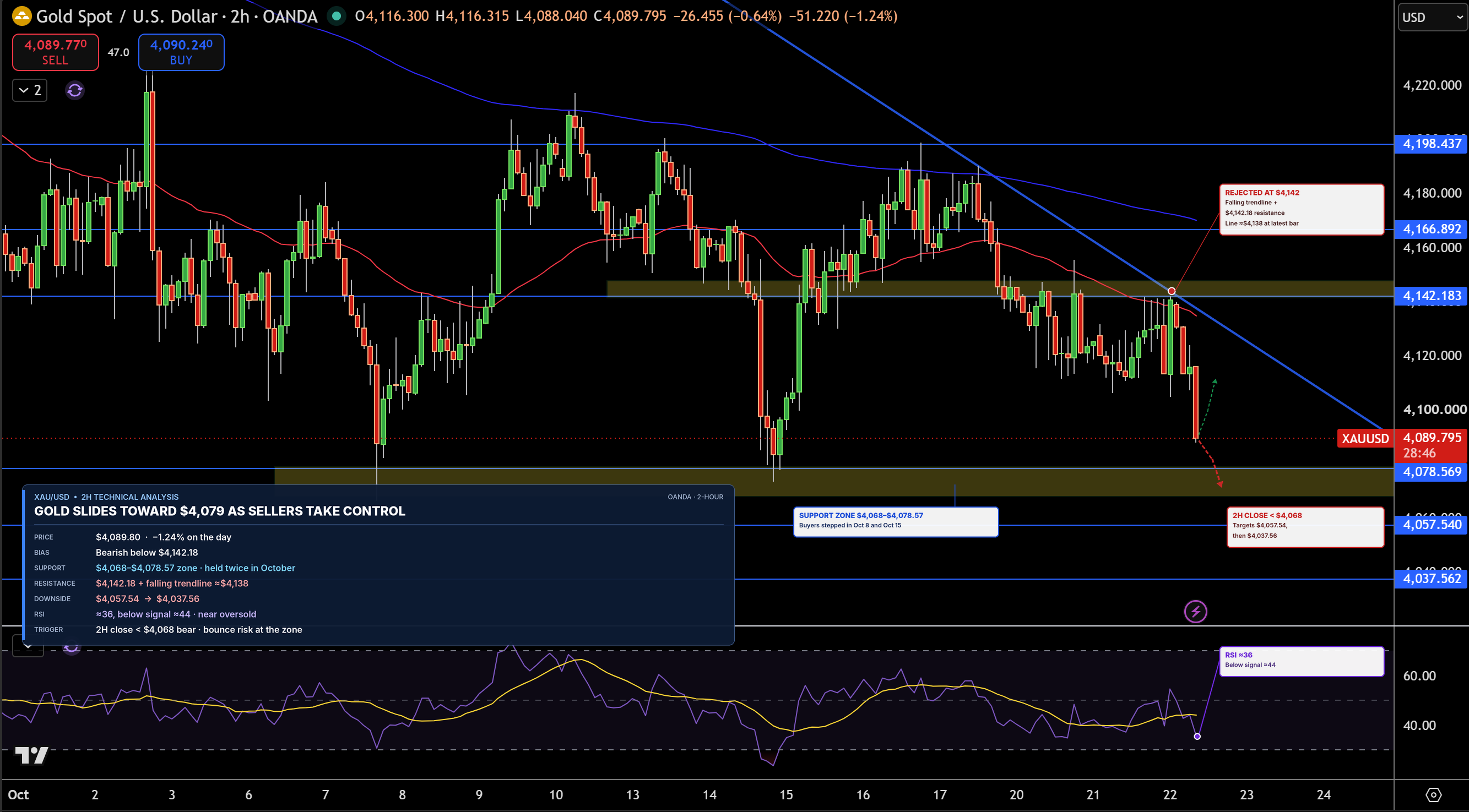This screenshot has width=1469, height=812.
Task: Click the RSI ≈36 annotation box
Action: pos(1302,661)
